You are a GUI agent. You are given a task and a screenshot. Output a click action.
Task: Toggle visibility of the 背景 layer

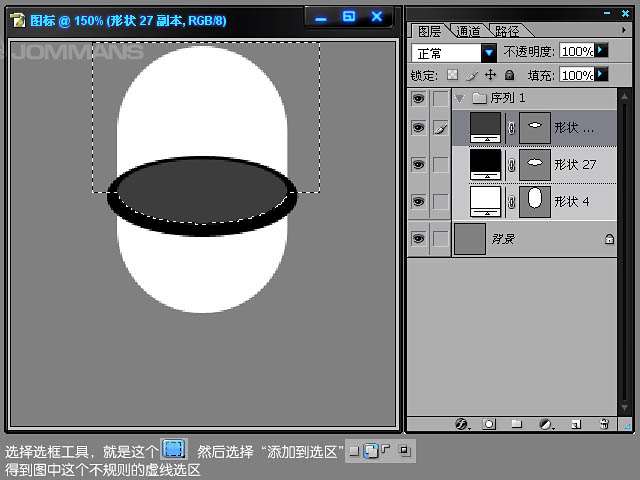pyautogui.click(x=418, y=238)
